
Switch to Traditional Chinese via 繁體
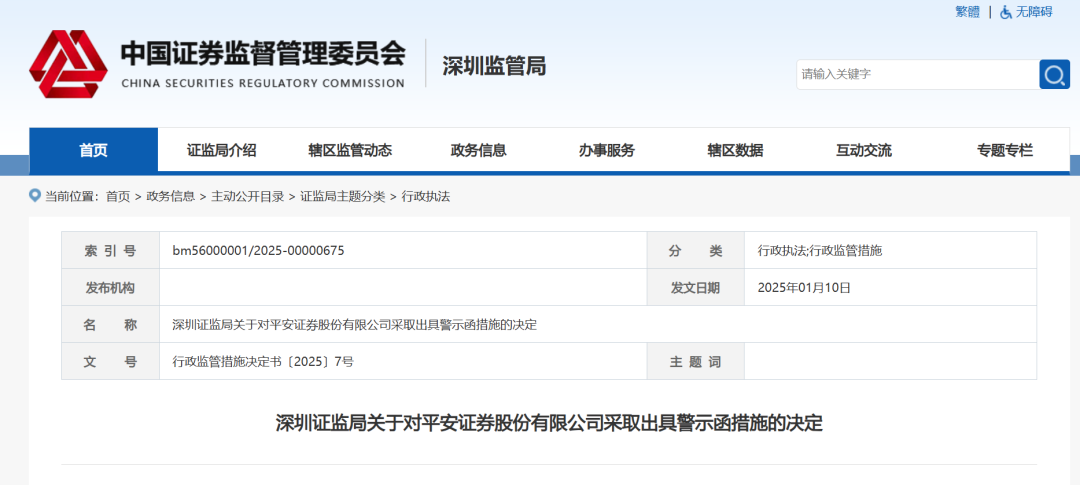tap(967, 12)
